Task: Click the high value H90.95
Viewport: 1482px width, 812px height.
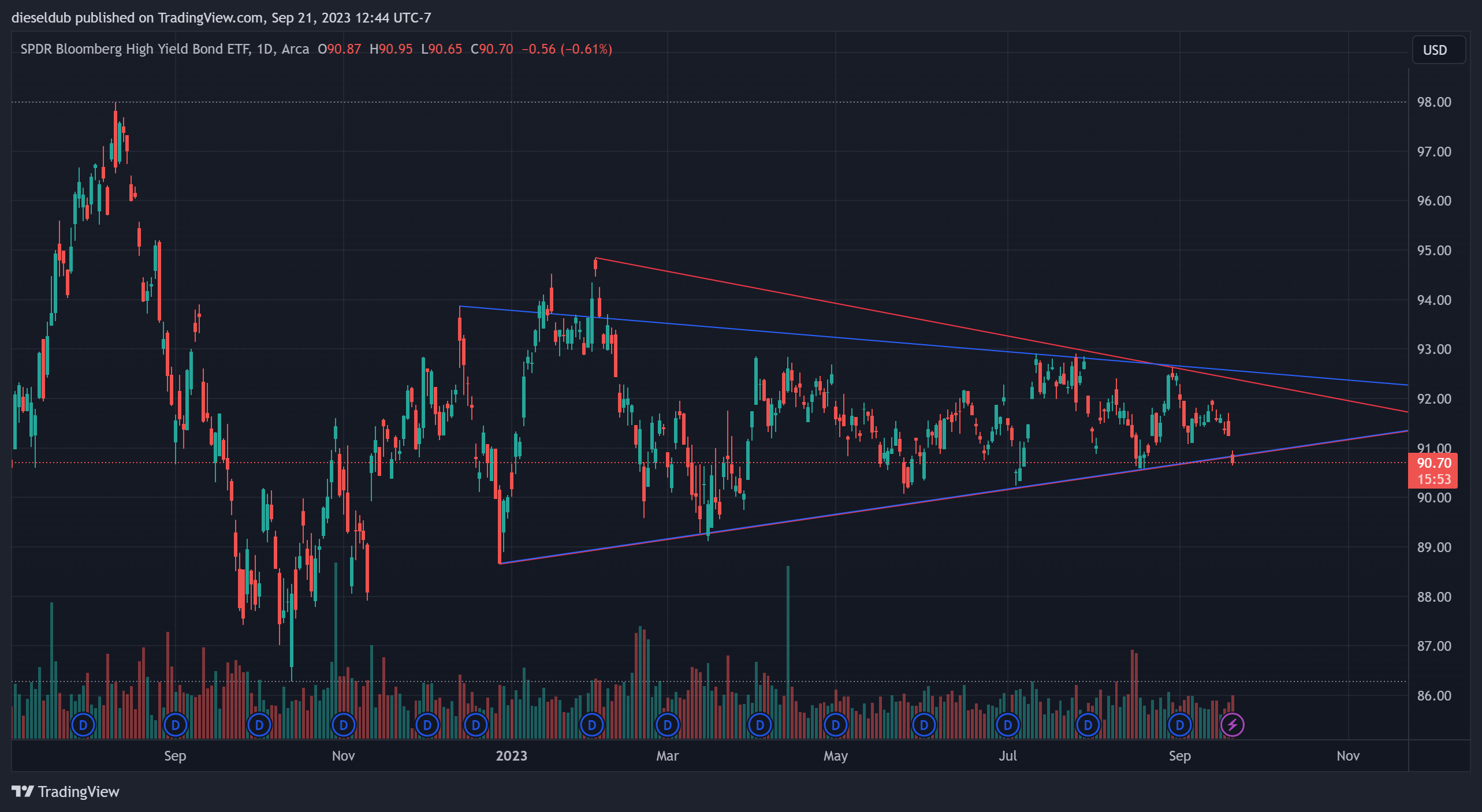Action: click(x=391, y=49)
